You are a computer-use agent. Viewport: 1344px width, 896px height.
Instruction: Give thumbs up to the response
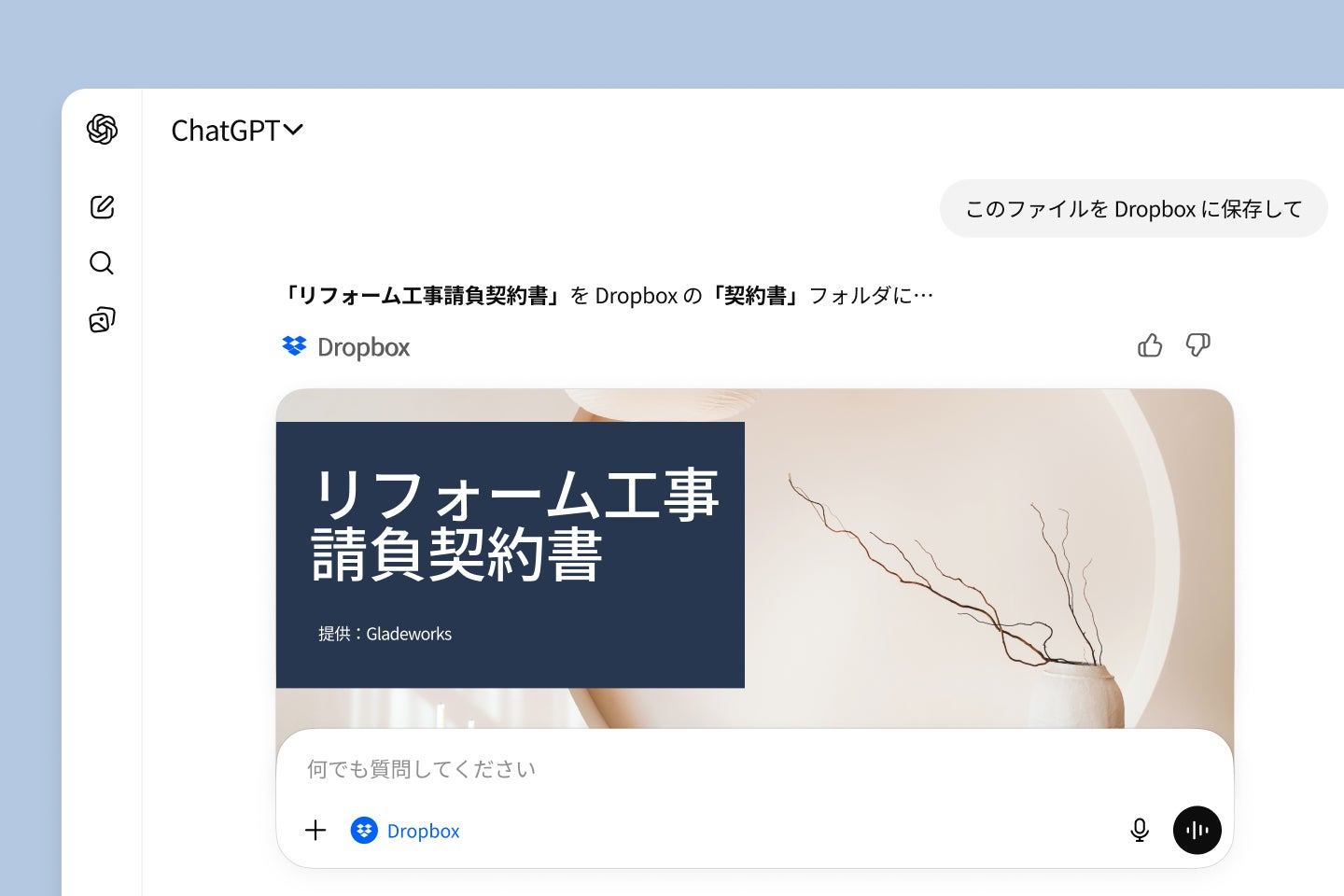click(x=1150, y=345)
